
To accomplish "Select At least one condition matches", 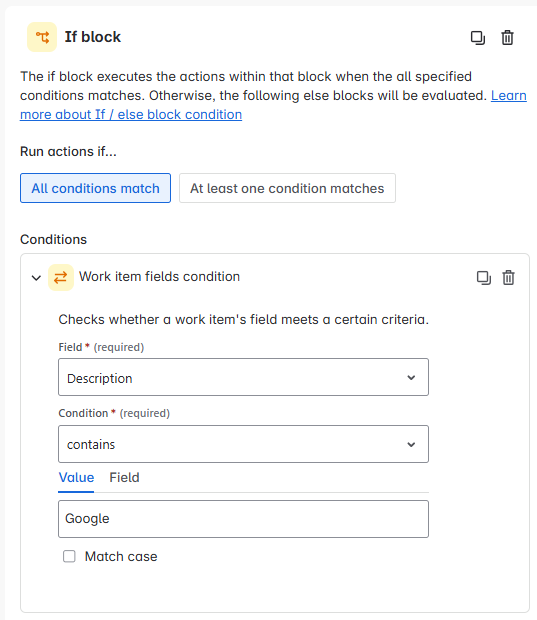I will (x=287, y=188).
